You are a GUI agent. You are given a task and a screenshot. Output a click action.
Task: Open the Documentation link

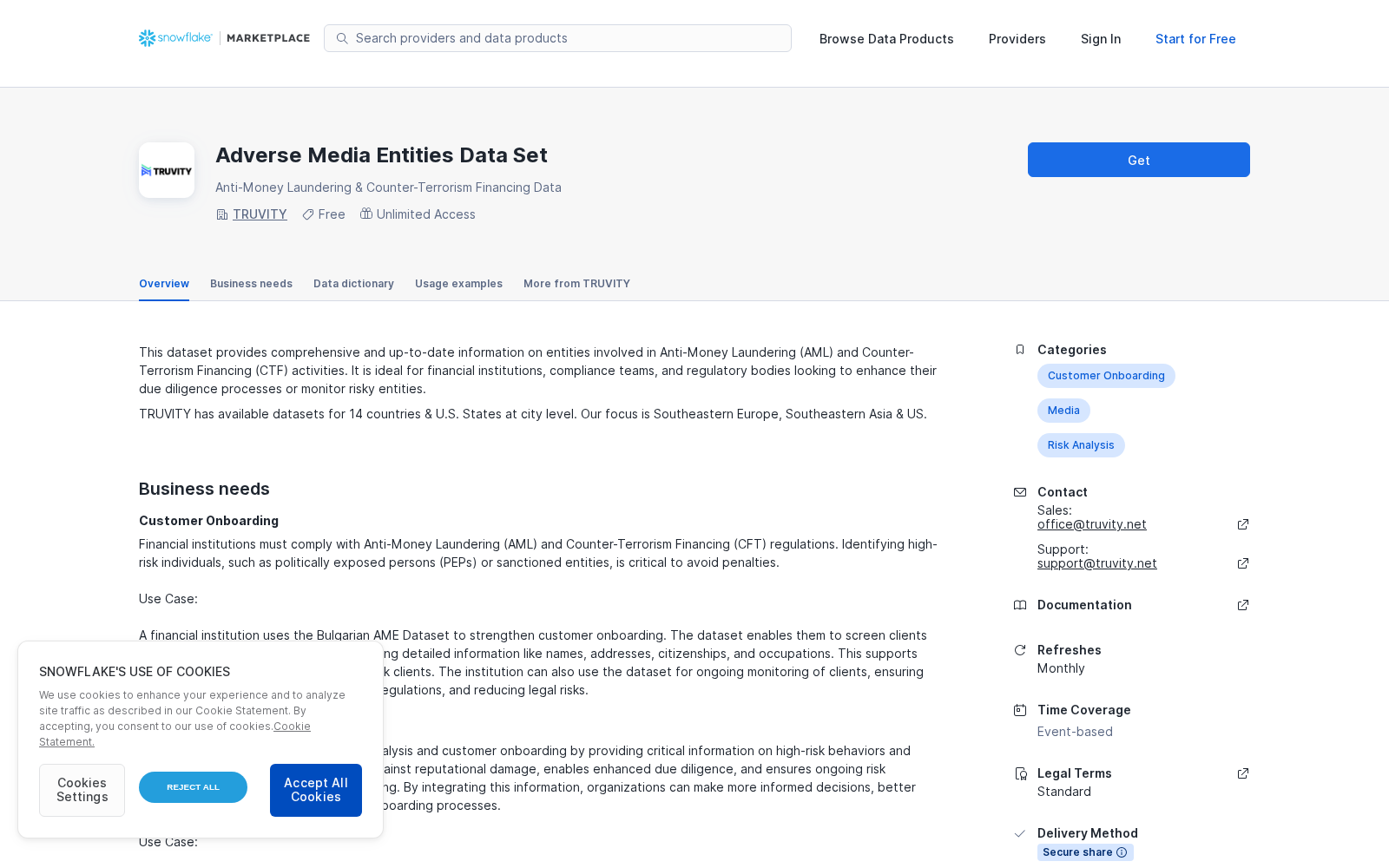coord(1084,605)
